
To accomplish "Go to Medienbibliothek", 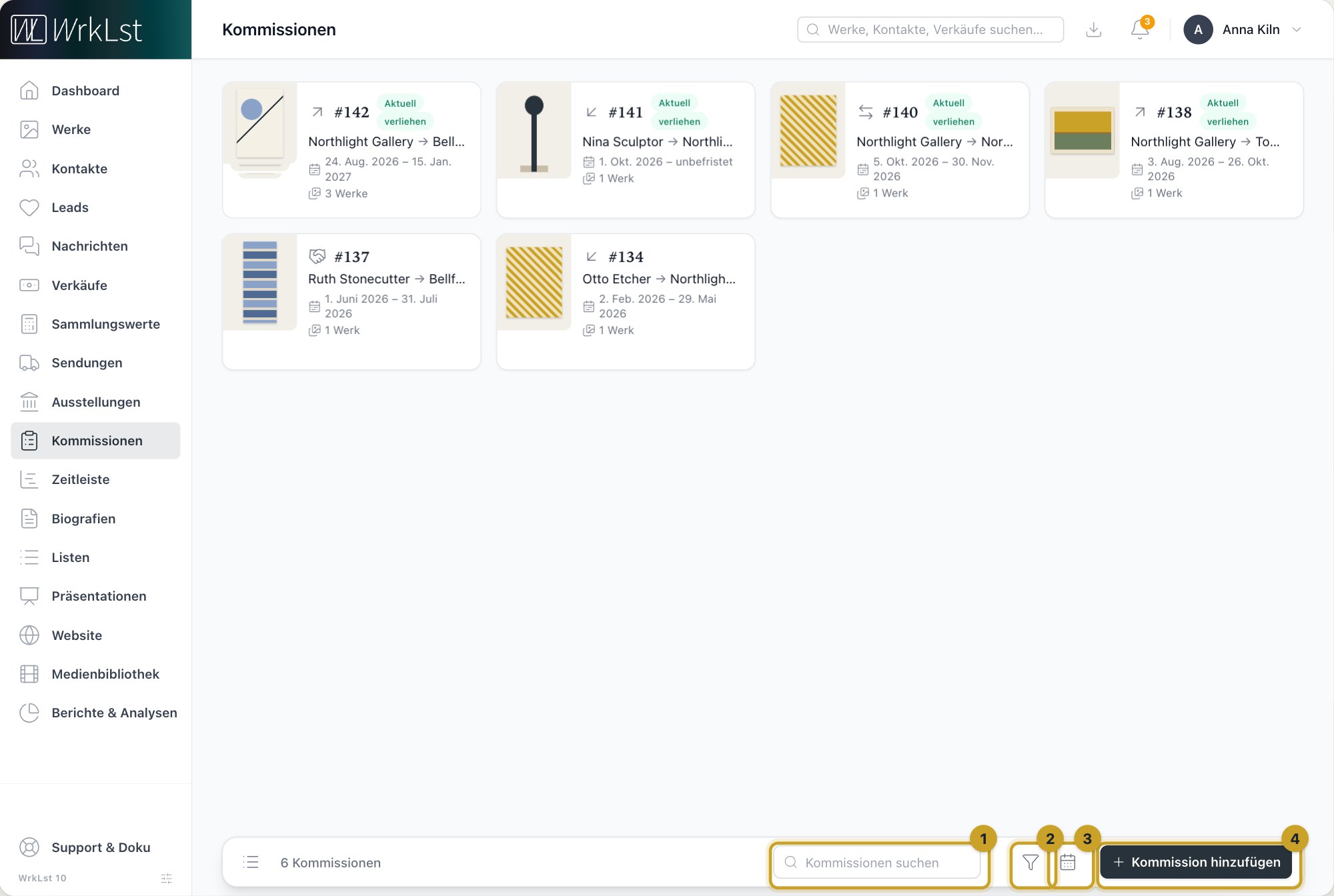I will click(x=95, y=674).
